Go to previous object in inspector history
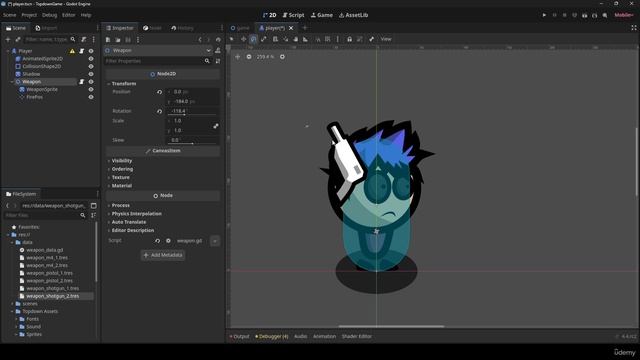 [x=200, y=40]
